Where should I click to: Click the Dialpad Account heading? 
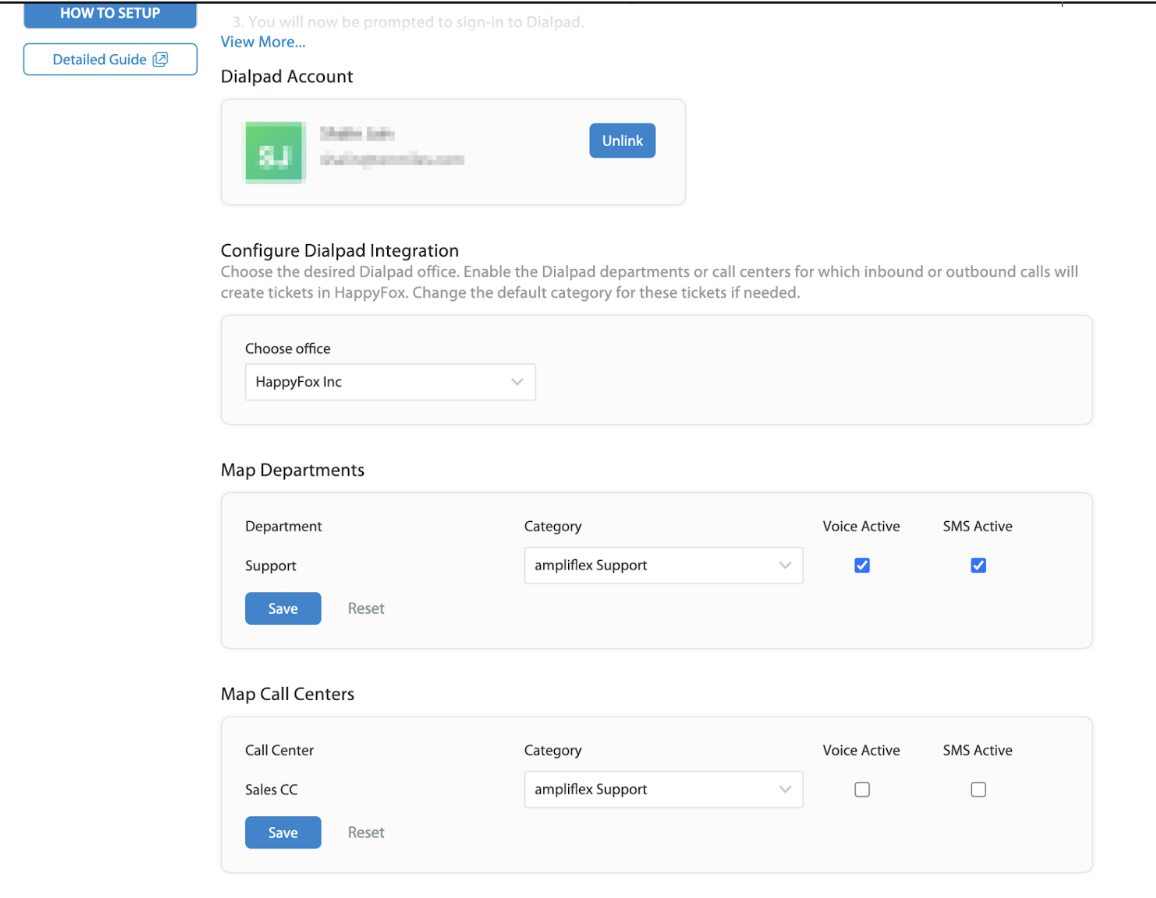tap(287, 77)
